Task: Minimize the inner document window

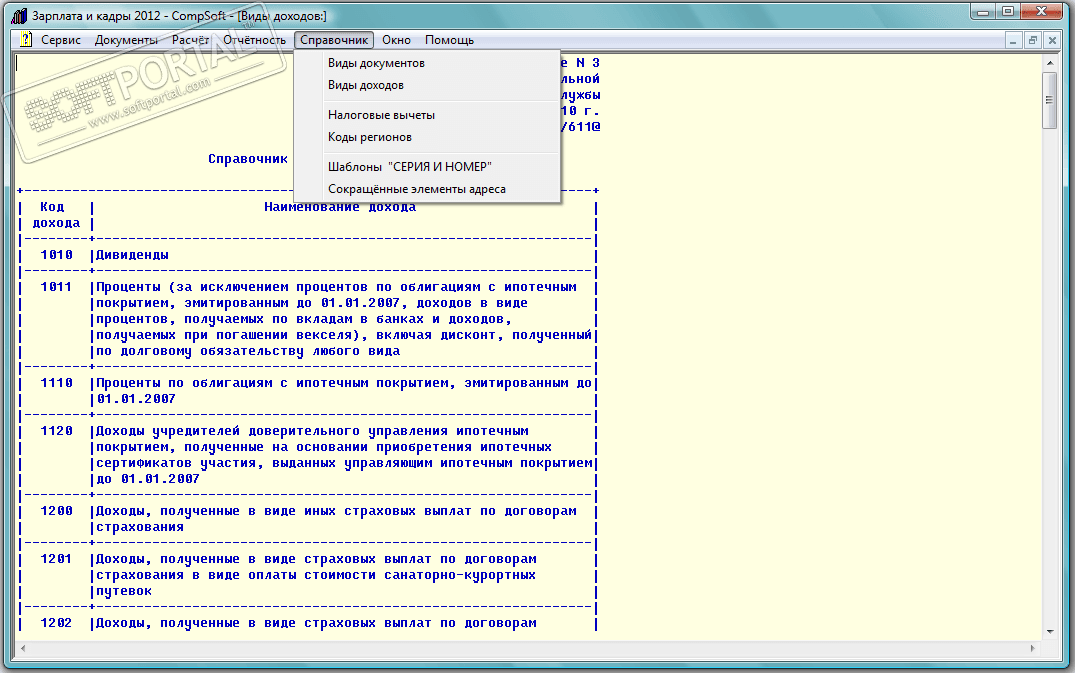Action: (1013, 40)
